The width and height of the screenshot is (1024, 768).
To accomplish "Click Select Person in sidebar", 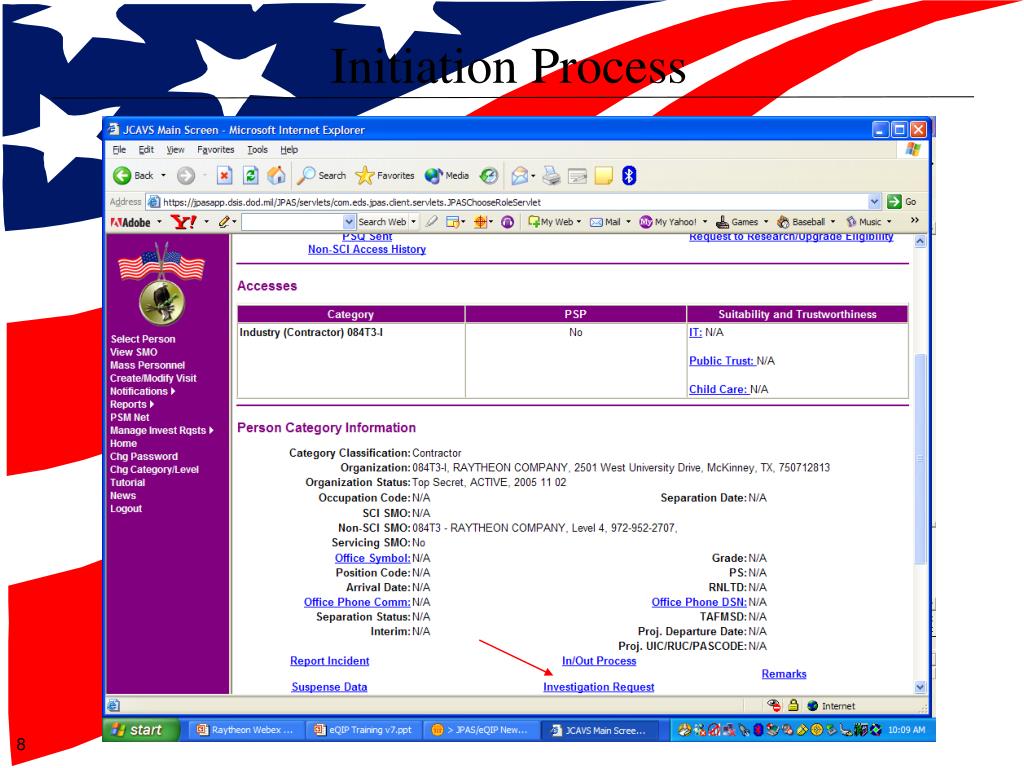I will point(142,339).
